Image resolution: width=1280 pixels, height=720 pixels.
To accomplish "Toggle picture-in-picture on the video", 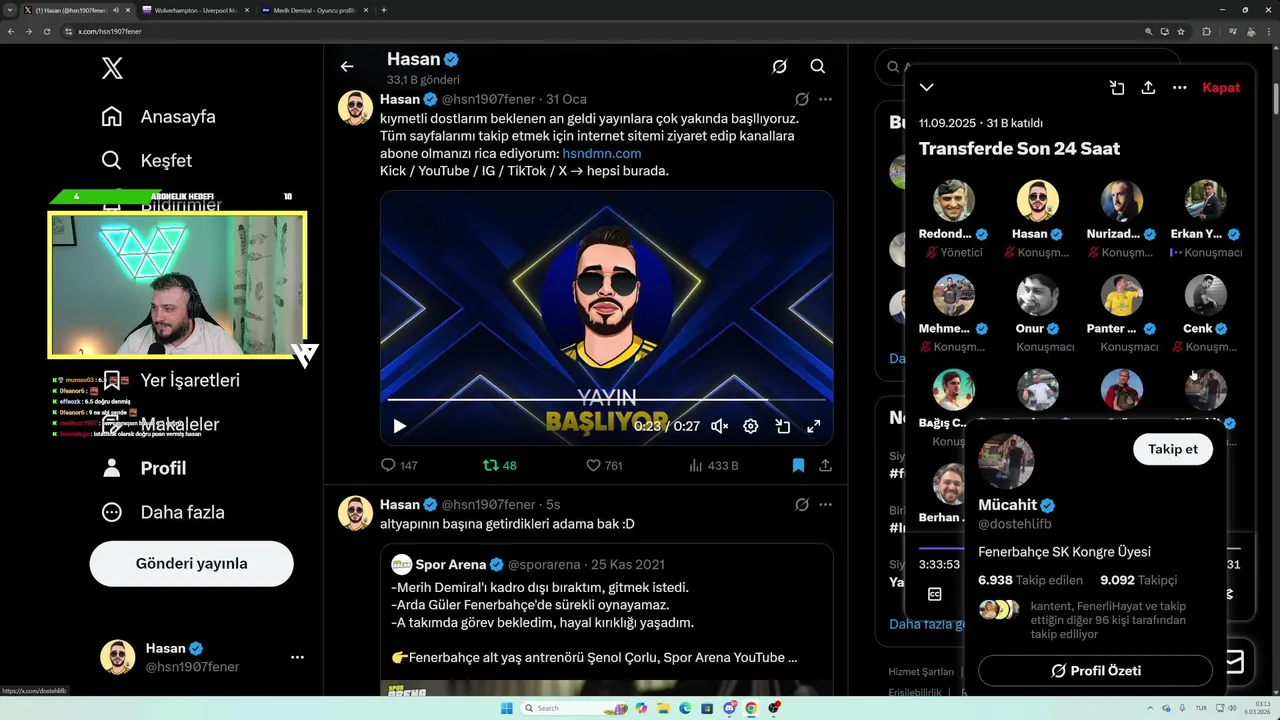I will pos(783,426).
